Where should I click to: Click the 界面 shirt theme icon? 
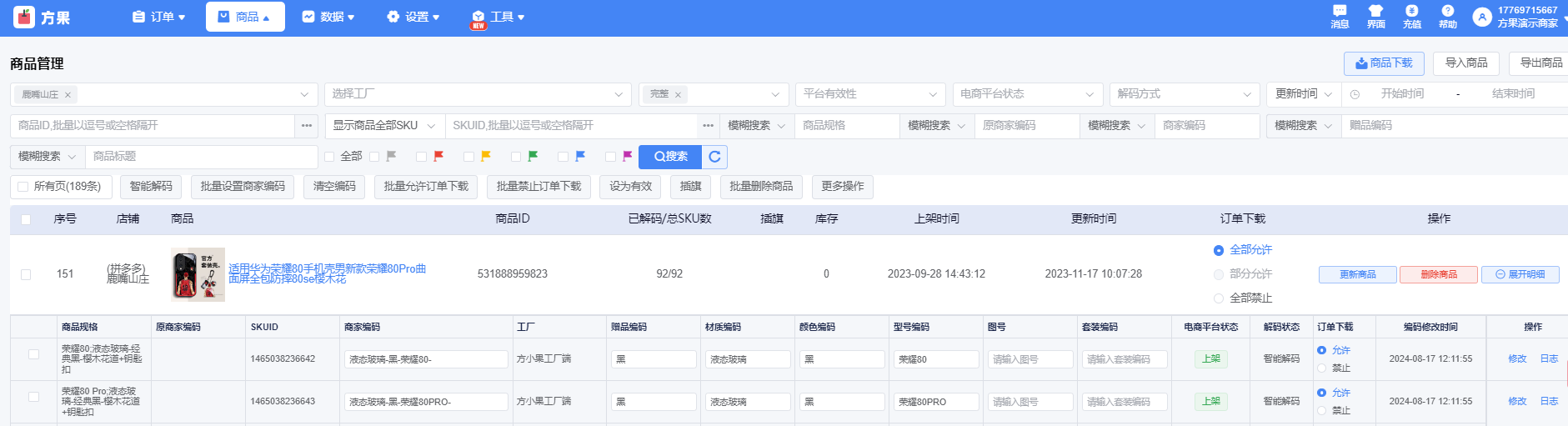pyautogui.click(x=1375, y=12)
